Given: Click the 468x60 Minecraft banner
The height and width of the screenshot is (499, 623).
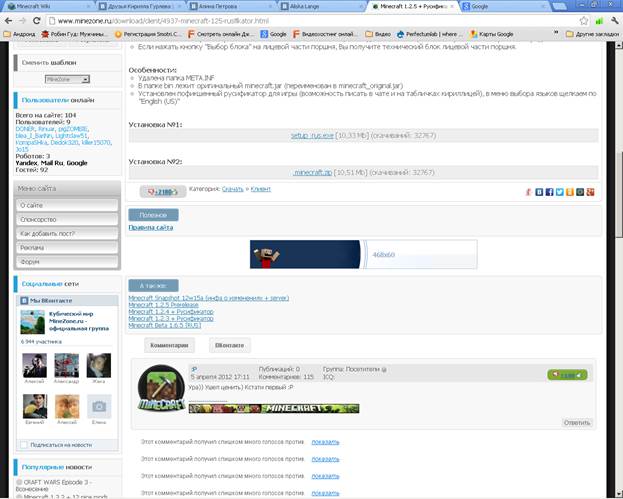Looking at the screenshot, I should point(364,254).
